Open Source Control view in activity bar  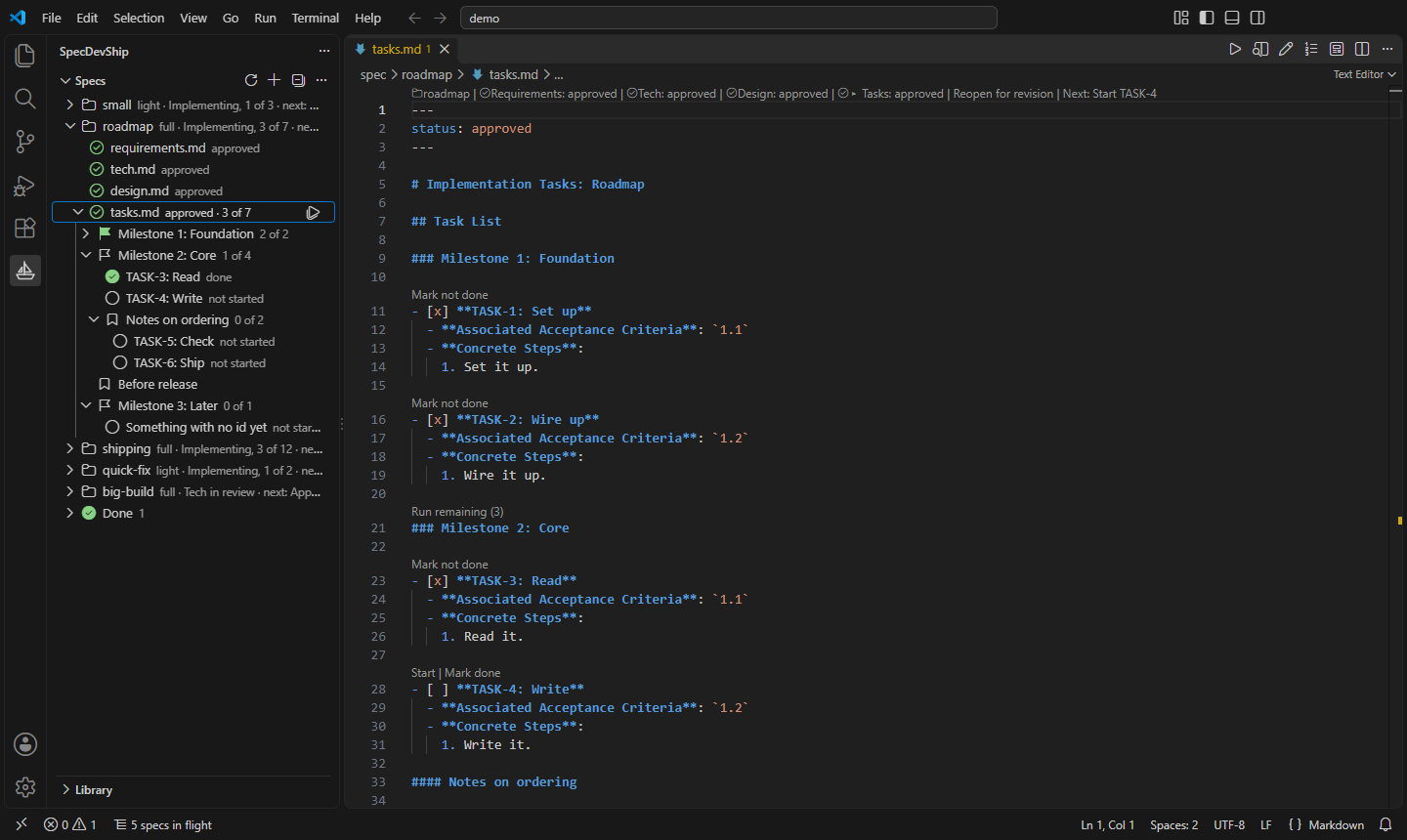[x=25, y=142]
